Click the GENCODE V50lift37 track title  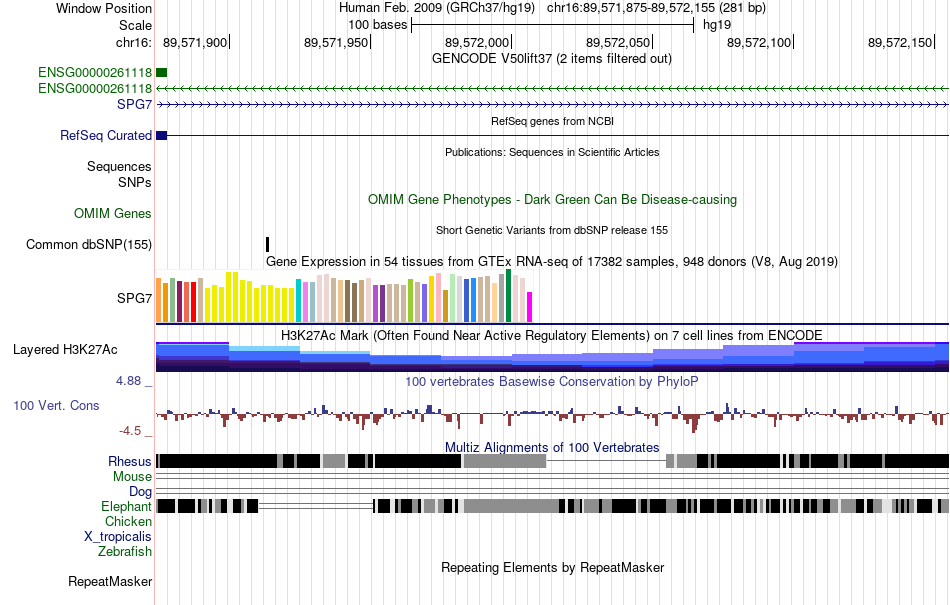click(552, 59)
